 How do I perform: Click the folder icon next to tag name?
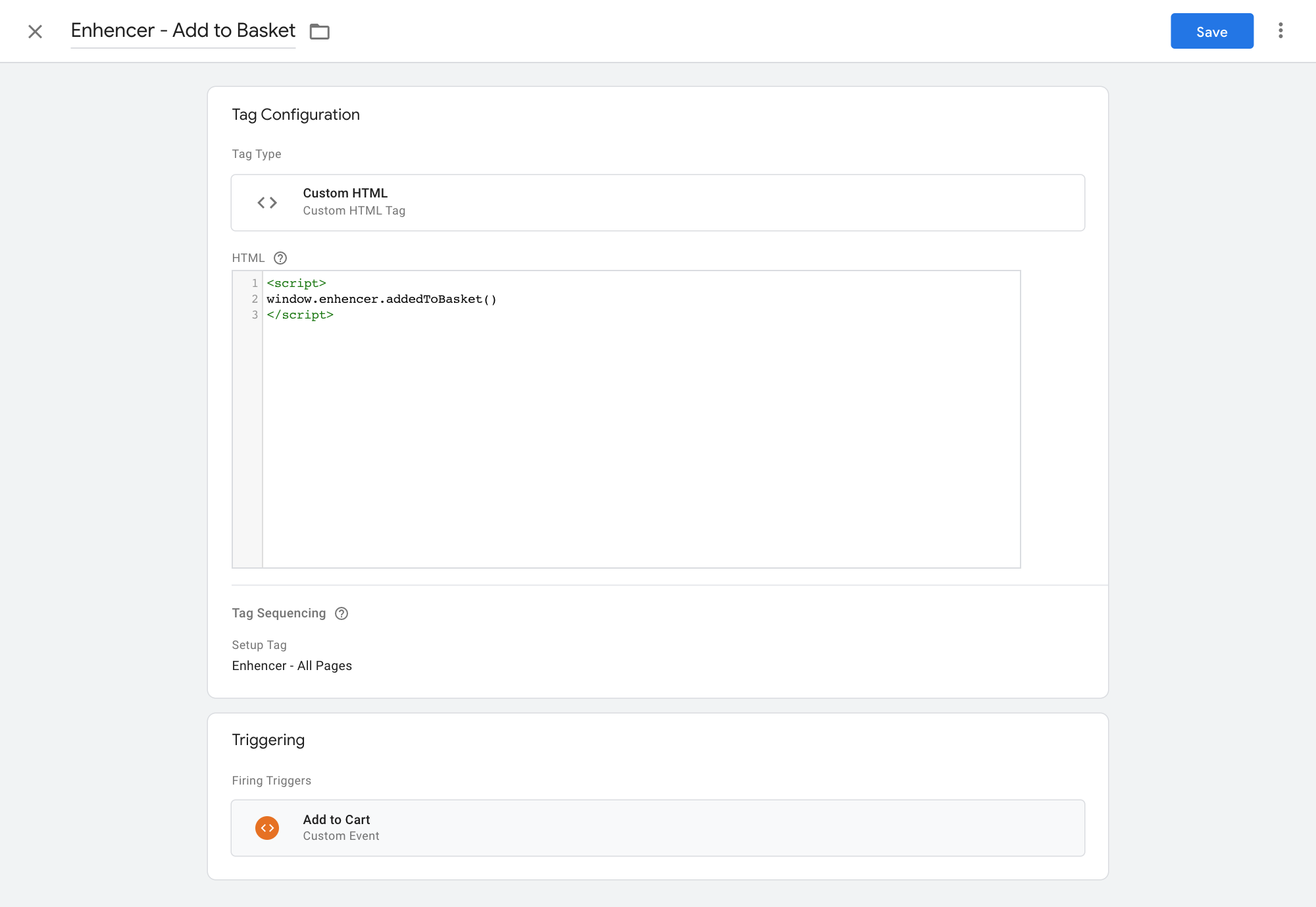tap(320, 32)
